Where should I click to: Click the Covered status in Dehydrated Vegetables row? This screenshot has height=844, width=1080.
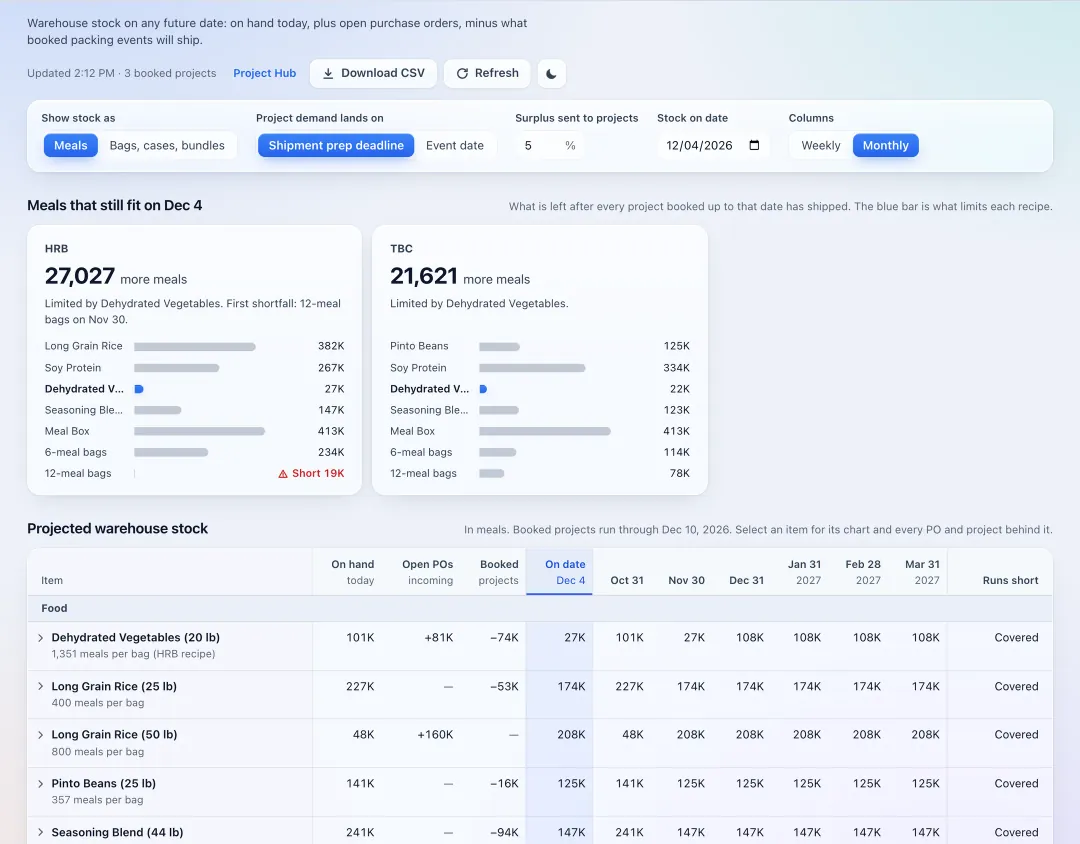1016,637
